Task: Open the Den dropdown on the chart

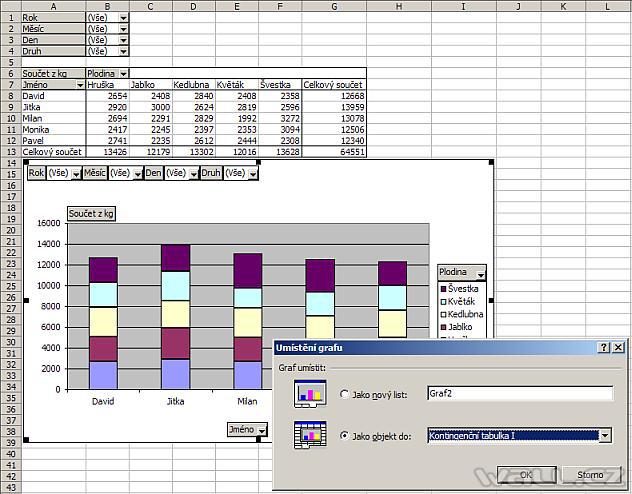Action: point(194,174)
